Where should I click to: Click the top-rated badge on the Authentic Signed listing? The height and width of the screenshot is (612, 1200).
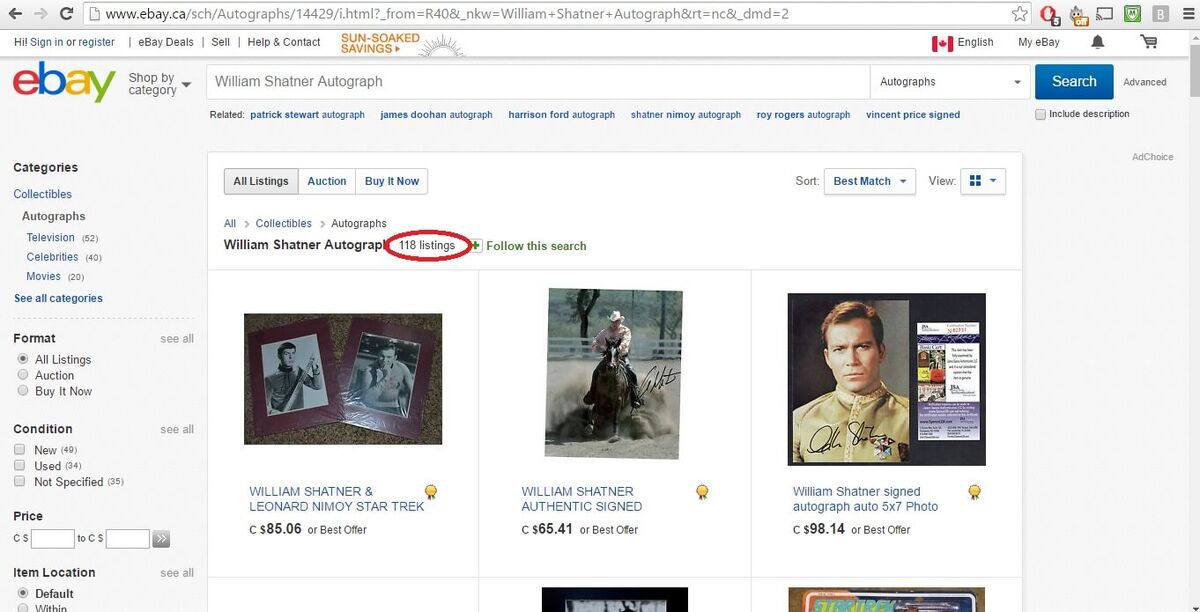click(703, 492)
